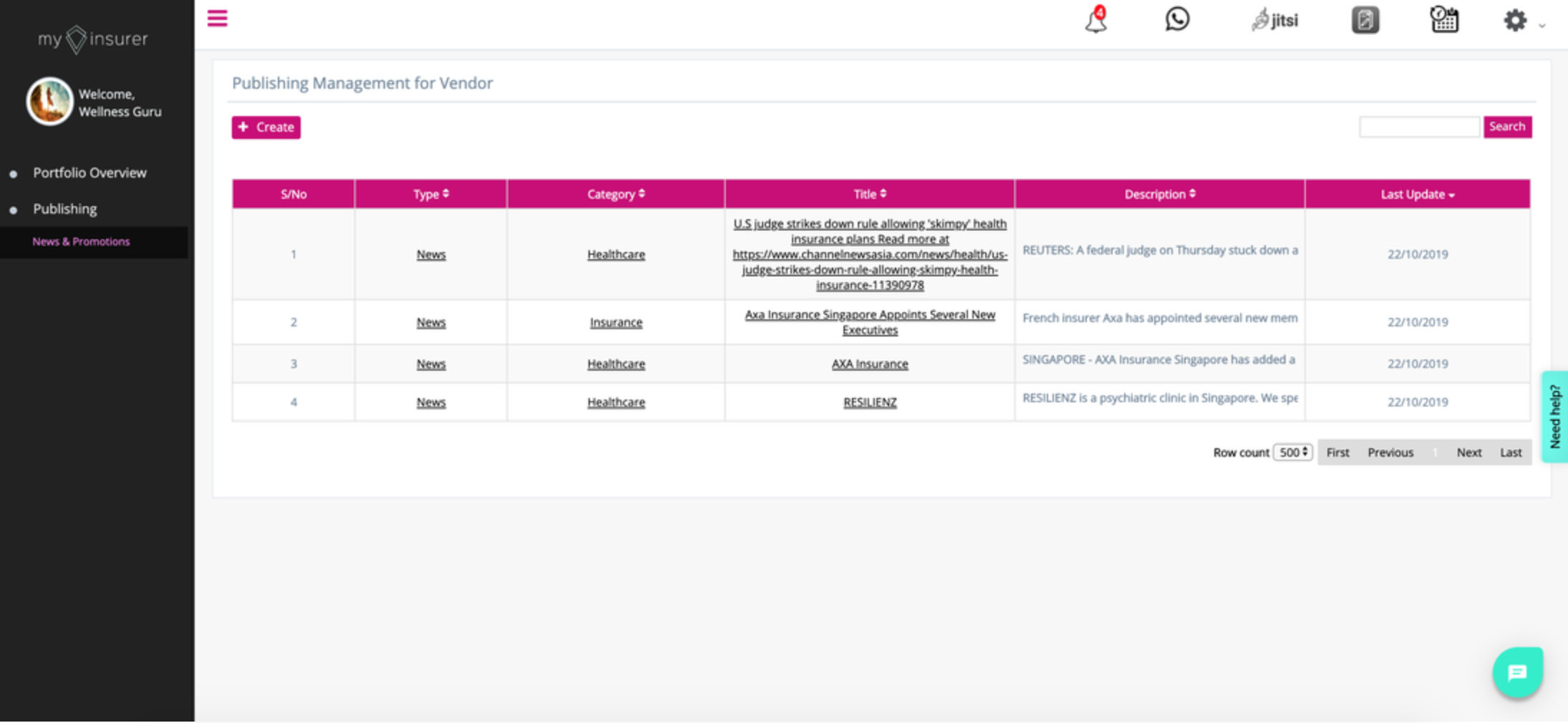Click the Wellness Guru profile avatar

tap(49, 102)
